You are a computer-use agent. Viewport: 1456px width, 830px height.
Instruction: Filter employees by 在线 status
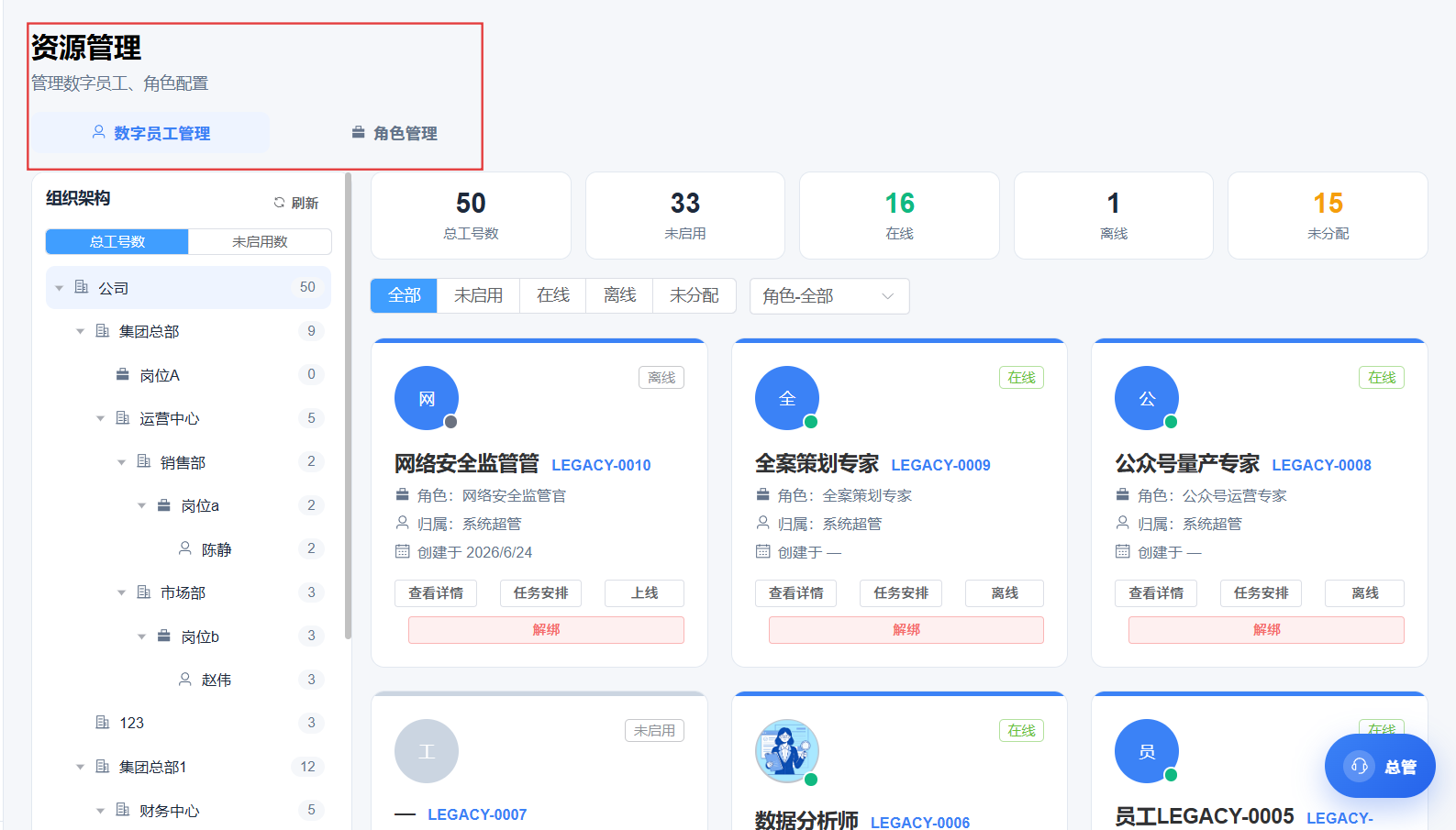click(x=553, y=295)
